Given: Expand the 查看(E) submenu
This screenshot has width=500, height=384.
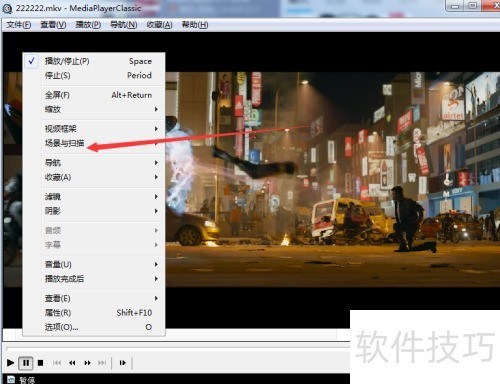Looking at the screenshot, I should pyautogui.click(x=94, y=298).
